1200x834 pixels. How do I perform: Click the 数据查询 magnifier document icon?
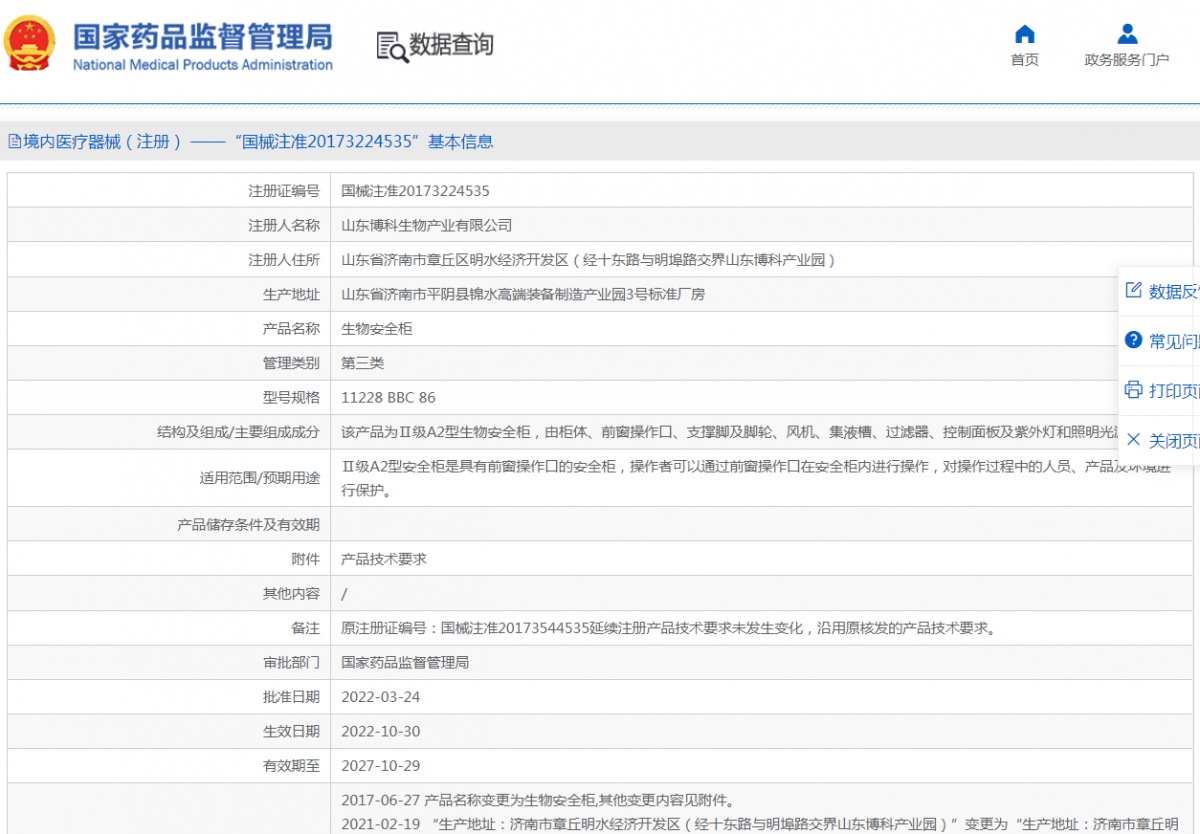pyautogui.click(x=391, y=46)
